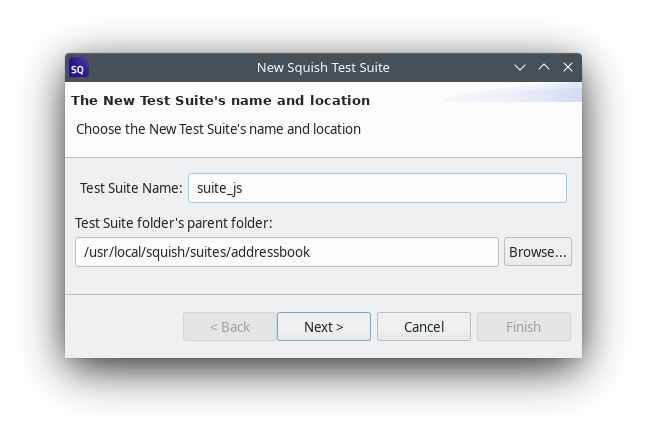647x435 pixels.
Task: Maximize the New Squish Test Suite dialog
Action: tap(544, 68)
